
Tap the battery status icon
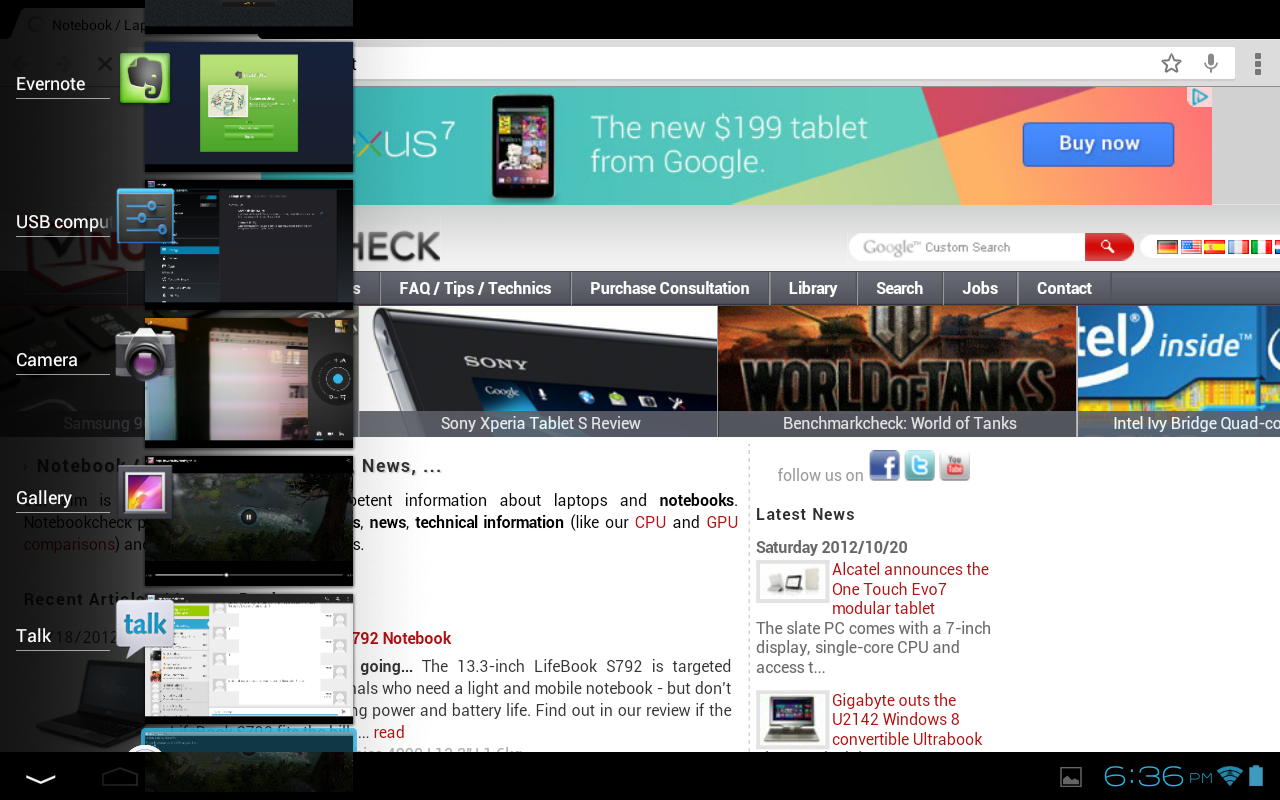point(1257,776)
